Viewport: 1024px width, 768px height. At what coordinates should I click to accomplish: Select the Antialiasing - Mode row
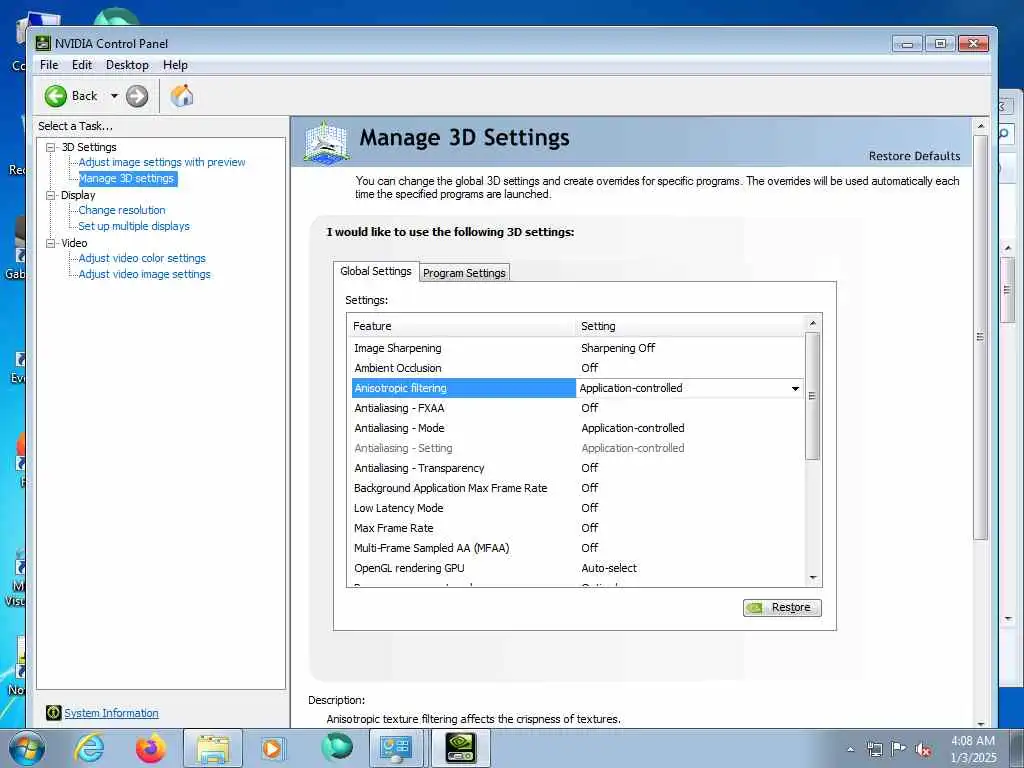point(577,428)
